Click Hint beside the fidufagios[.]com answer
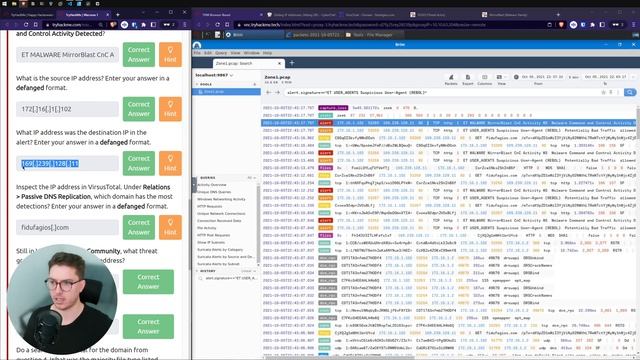Screen dimensions: 640x360 point(170,227)
